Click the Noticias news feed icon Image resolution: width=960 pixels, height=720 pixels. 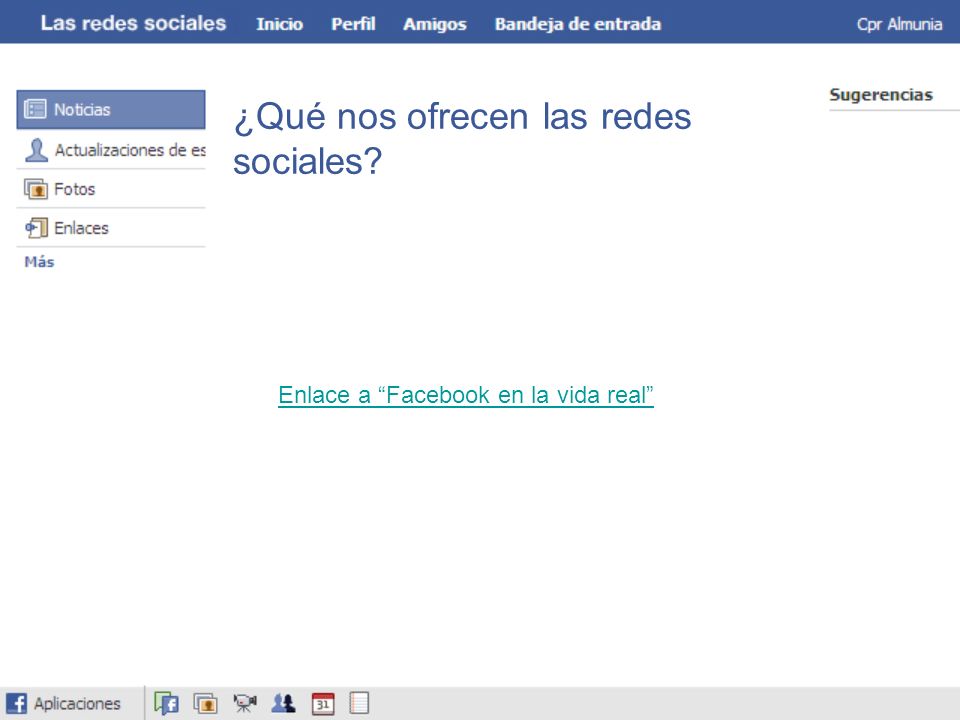click(35, 109)
